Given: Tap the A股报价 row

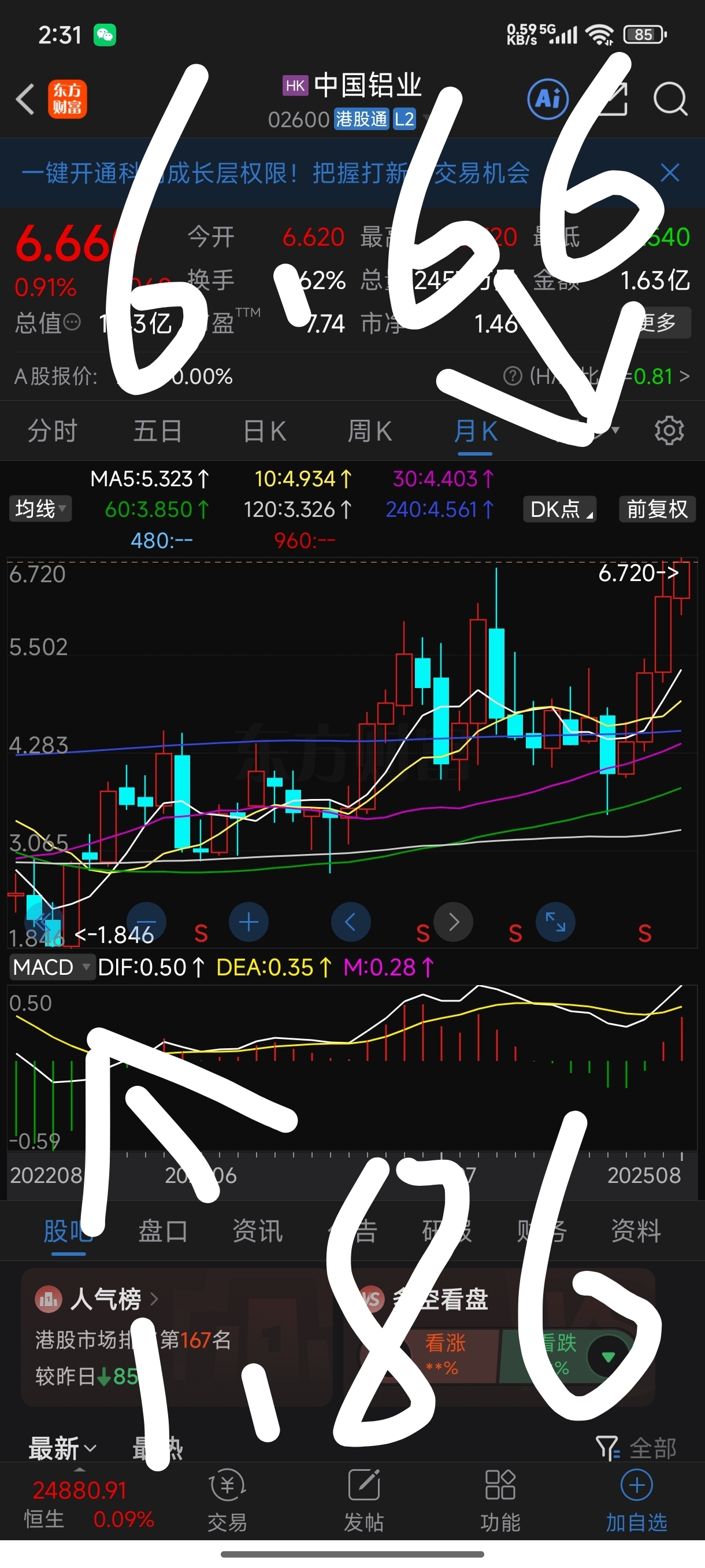Looking at the screenshot, I should tap(352, 376).
